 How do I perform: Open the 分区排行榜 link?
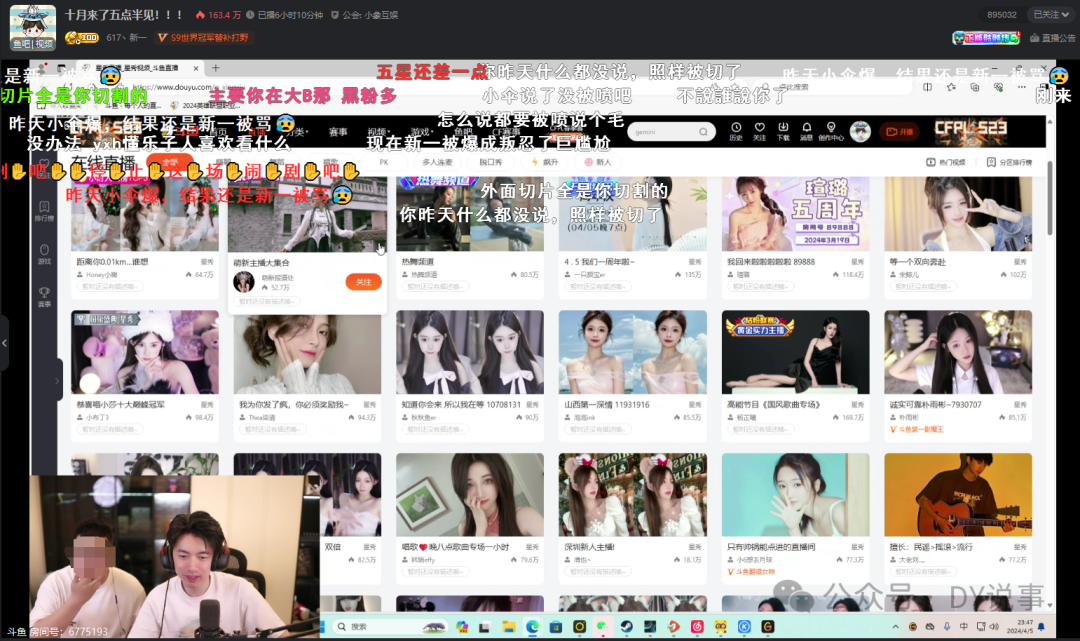[x=1010, y=162]
